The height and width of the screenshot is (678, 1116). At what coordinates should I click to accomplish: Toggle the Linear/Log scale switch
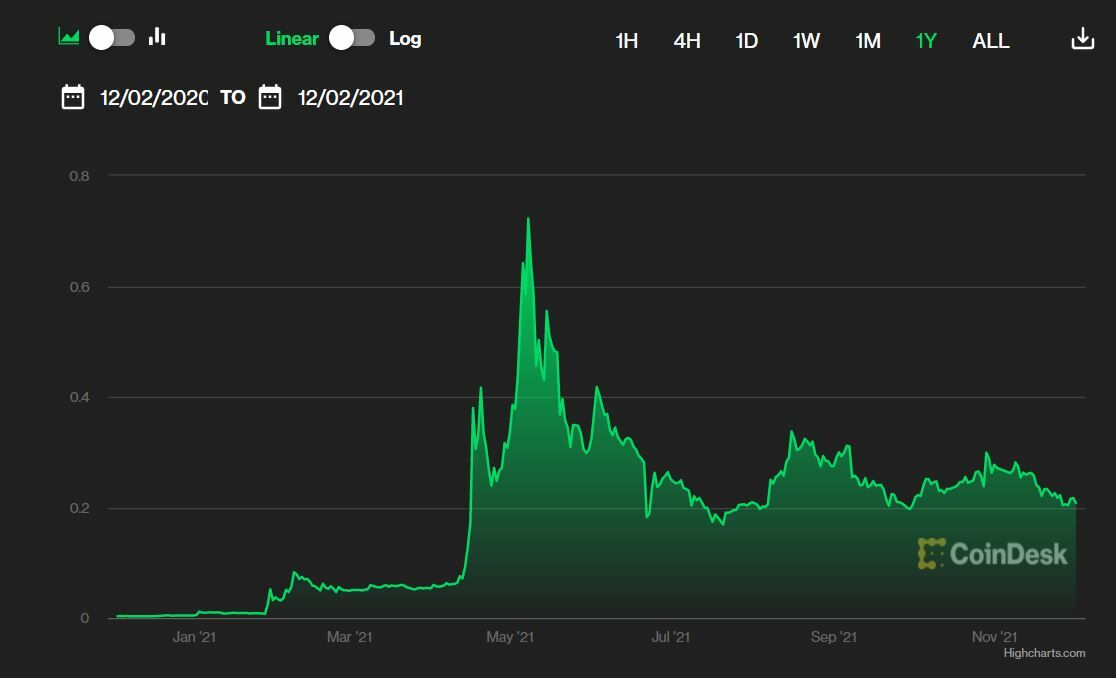point(352,38)
